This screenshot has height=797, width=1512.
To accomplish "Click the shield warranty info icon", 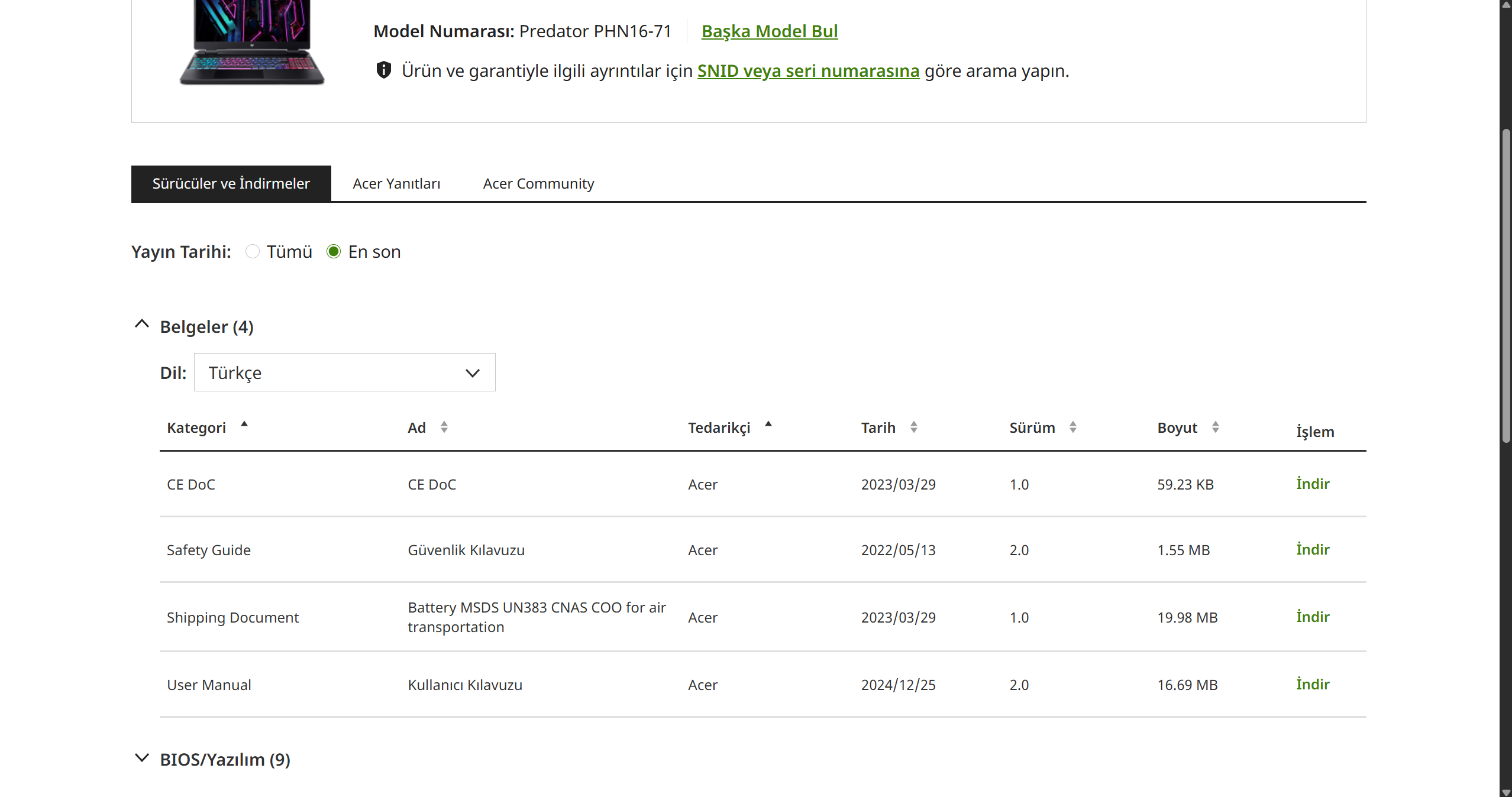I will [x=384, y=70].
